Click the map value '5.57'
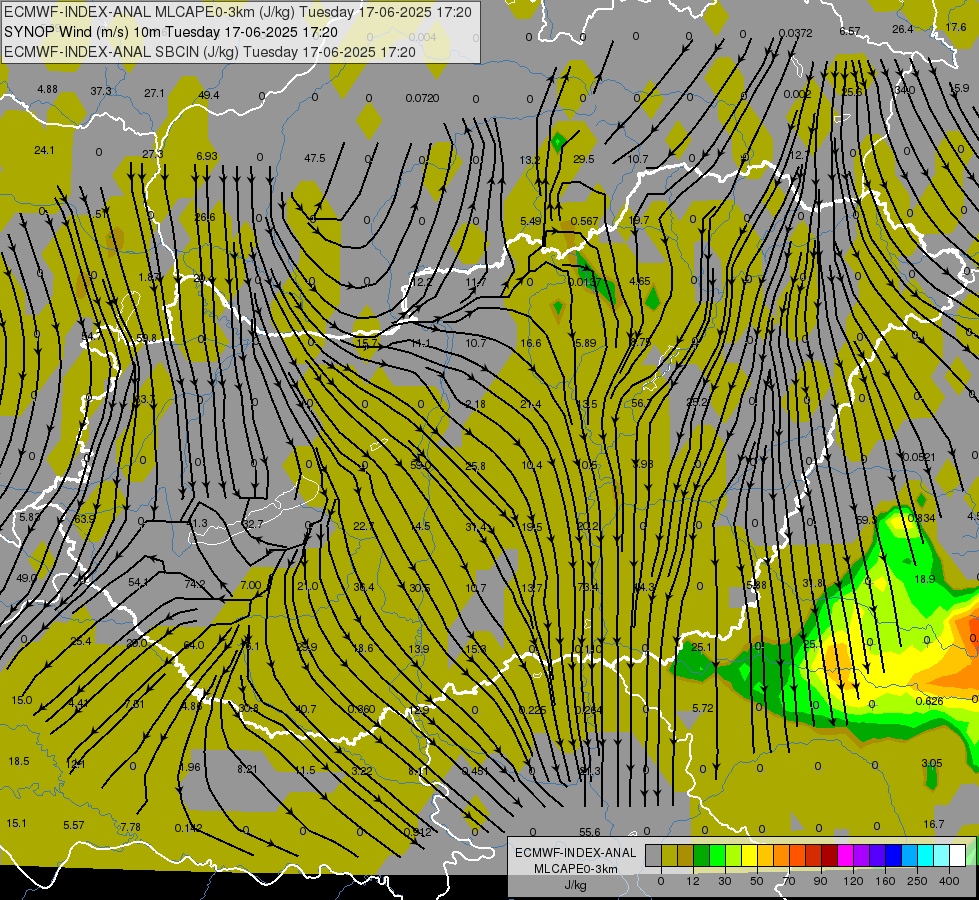This screenshot has width=979, height=900. pos(74,826)
